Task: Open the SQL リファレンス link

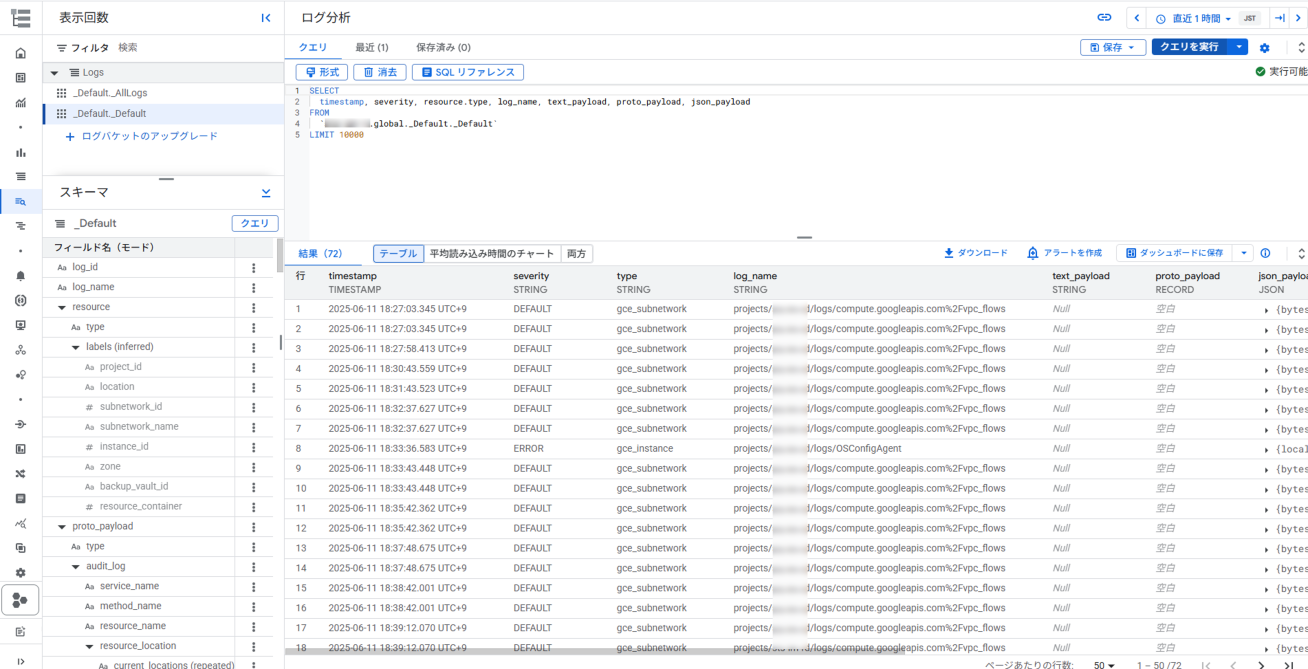Action: click(x=468, y=72)
